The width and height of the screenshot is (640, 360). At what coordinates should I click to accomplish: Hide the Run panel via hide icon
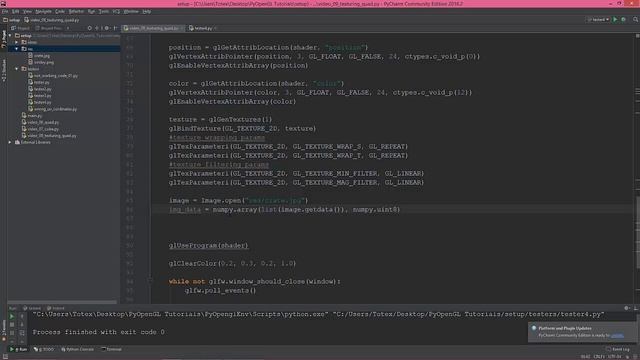pos(636,308)
